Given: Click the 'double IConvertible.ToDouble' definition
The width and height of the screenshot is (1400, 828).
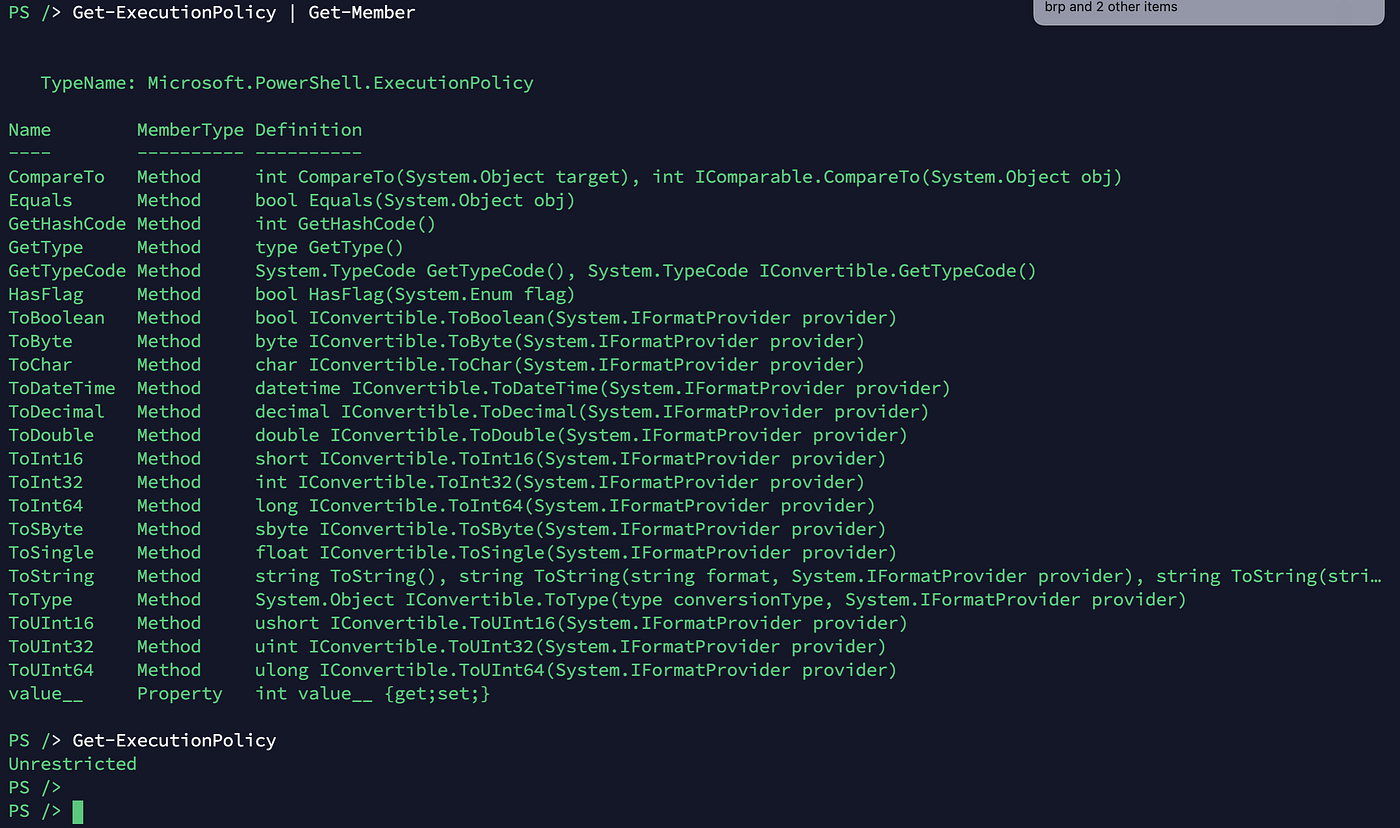Looking at the screenshot, I should coord(581,435).
